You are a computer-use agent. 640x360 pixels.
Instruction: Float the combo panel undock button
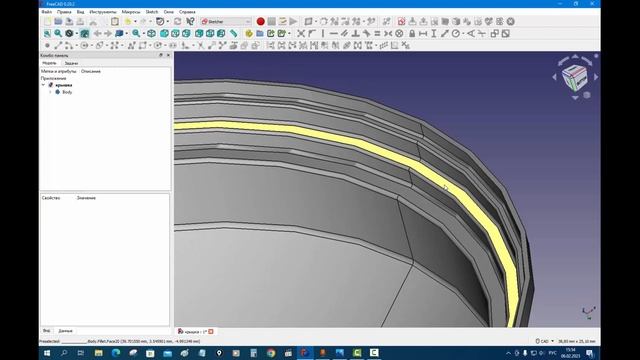[x=161, y=55]
